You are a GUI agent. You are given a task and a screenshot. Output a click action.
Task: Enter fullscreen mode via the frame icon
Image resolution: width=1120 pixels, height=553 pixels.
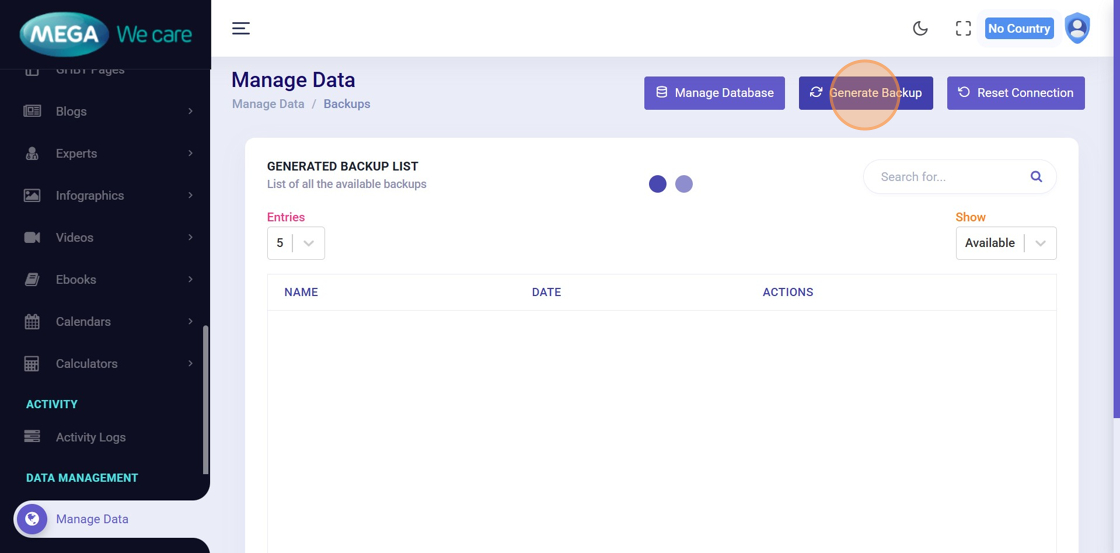(x=963, y=29)
